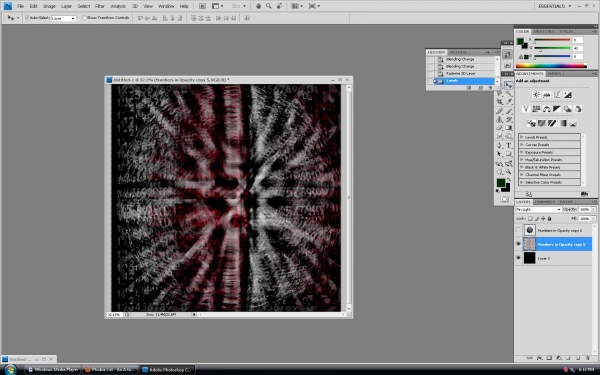This screenshot has width=600, height=375.
Task: Select the Magic Wand tool
Action: (x=509, y=93)
